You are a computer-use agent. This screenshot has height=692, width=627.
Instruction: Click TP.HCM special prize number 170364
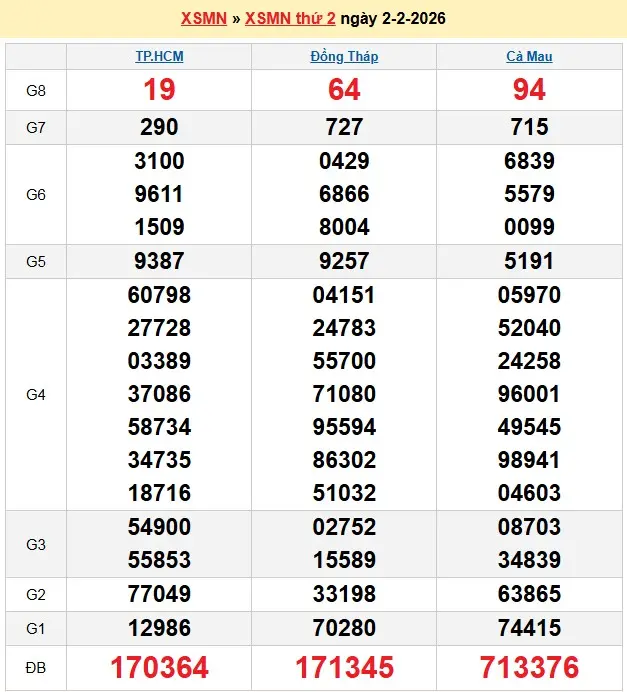coord(159,667)
